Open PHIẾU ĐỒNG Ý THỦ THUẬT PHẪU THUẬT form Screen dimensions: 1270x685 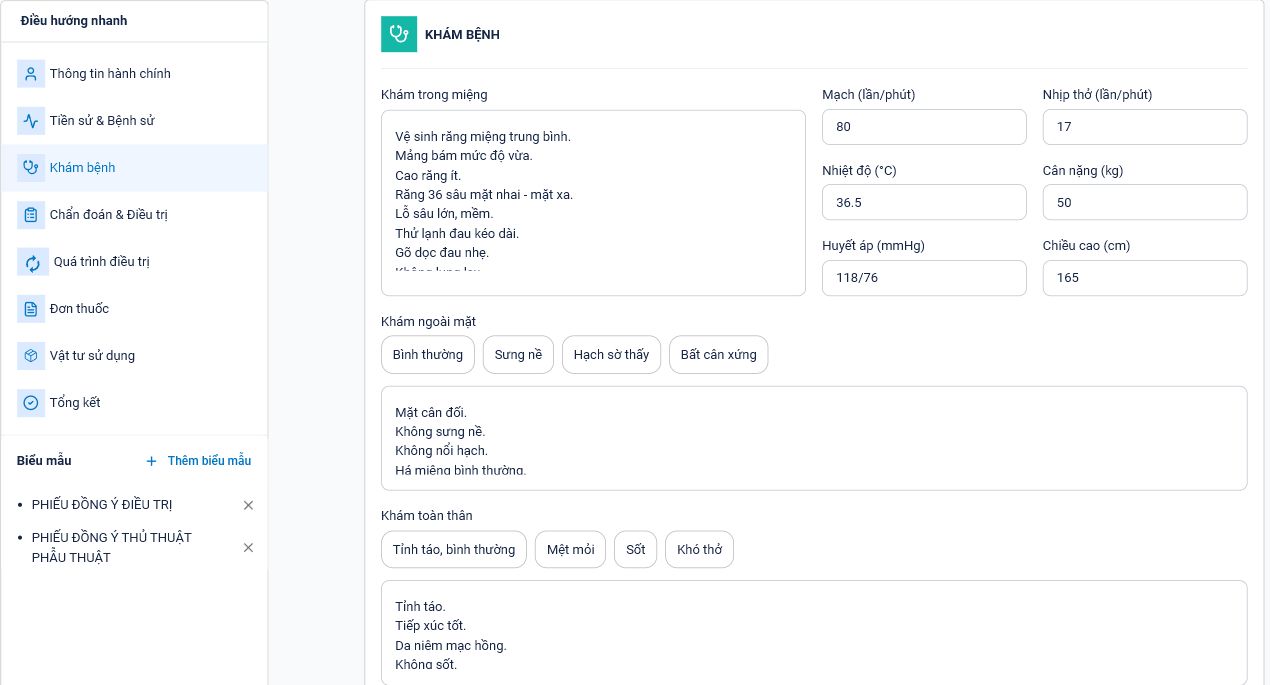coord(112,547)
